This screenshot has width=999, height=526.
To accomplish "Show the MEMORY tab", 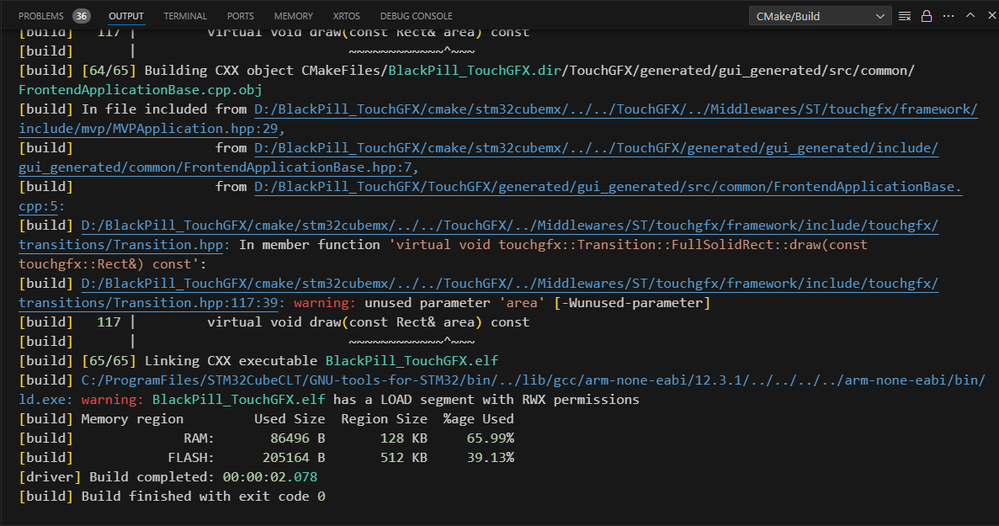I will point(293,16).
